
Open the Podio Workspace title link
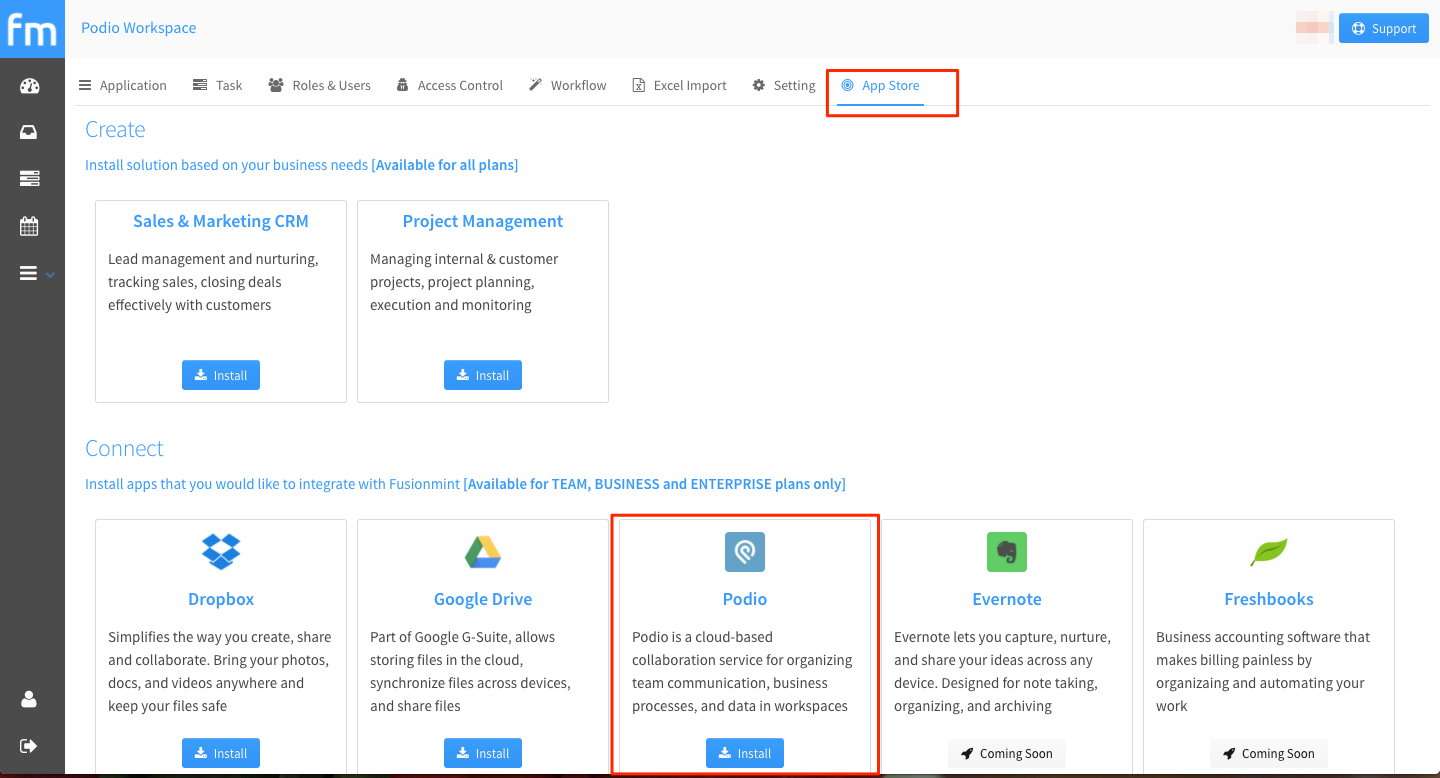pyautogui.click(x=138, y=28)
